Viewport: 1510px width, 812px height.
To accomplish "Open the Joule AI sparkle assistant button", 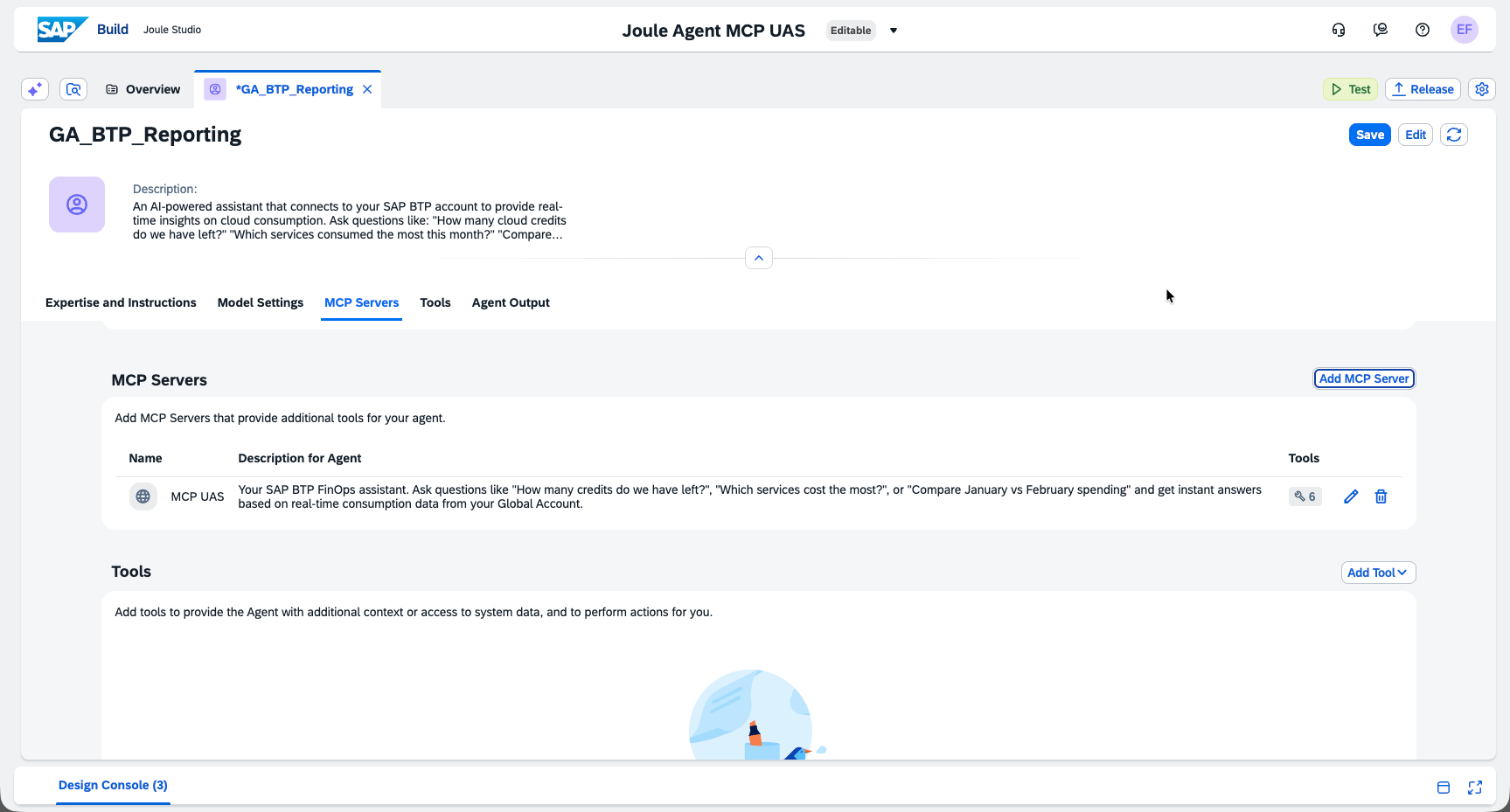I will (35, 89).
